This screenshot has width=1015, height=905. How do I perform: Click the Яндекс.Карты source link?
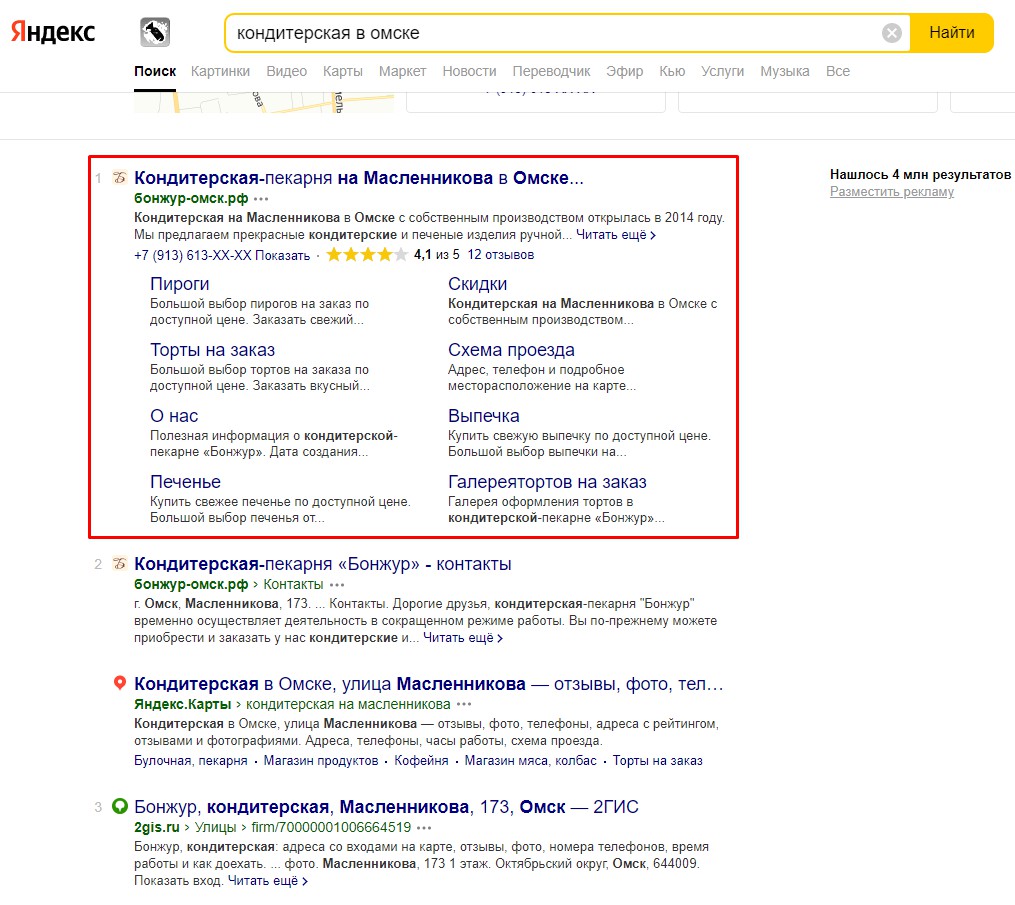[x=183, y=704]
